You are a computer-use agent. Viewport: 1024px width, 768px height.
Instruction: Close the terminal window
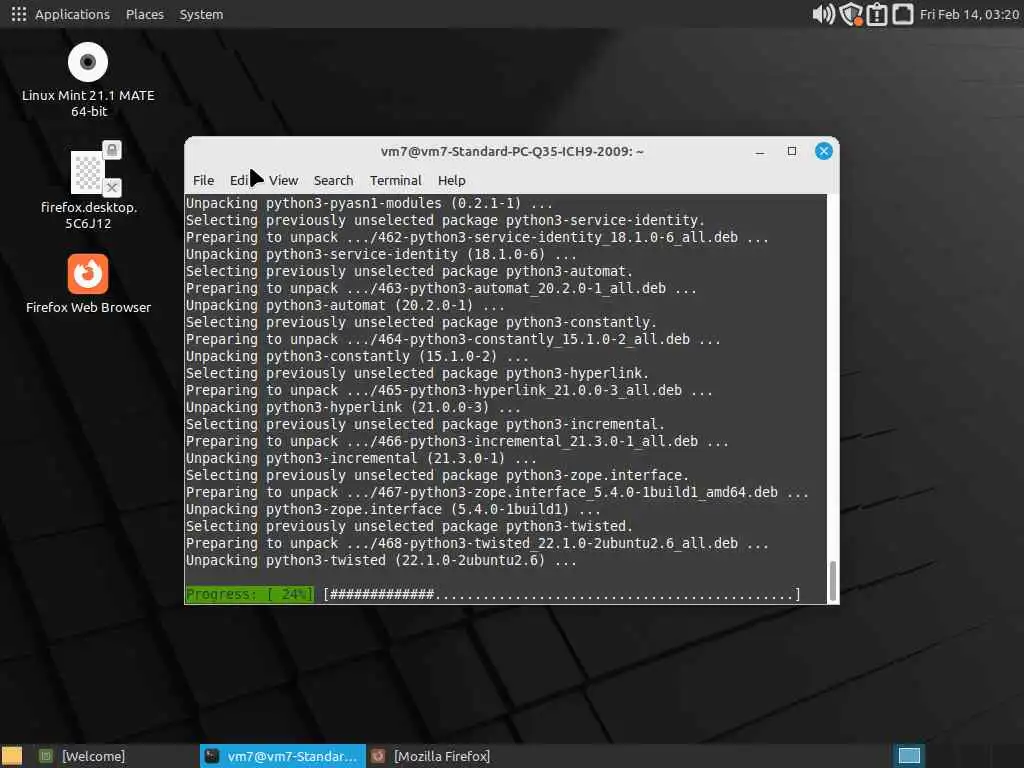(x=824, y=152)
